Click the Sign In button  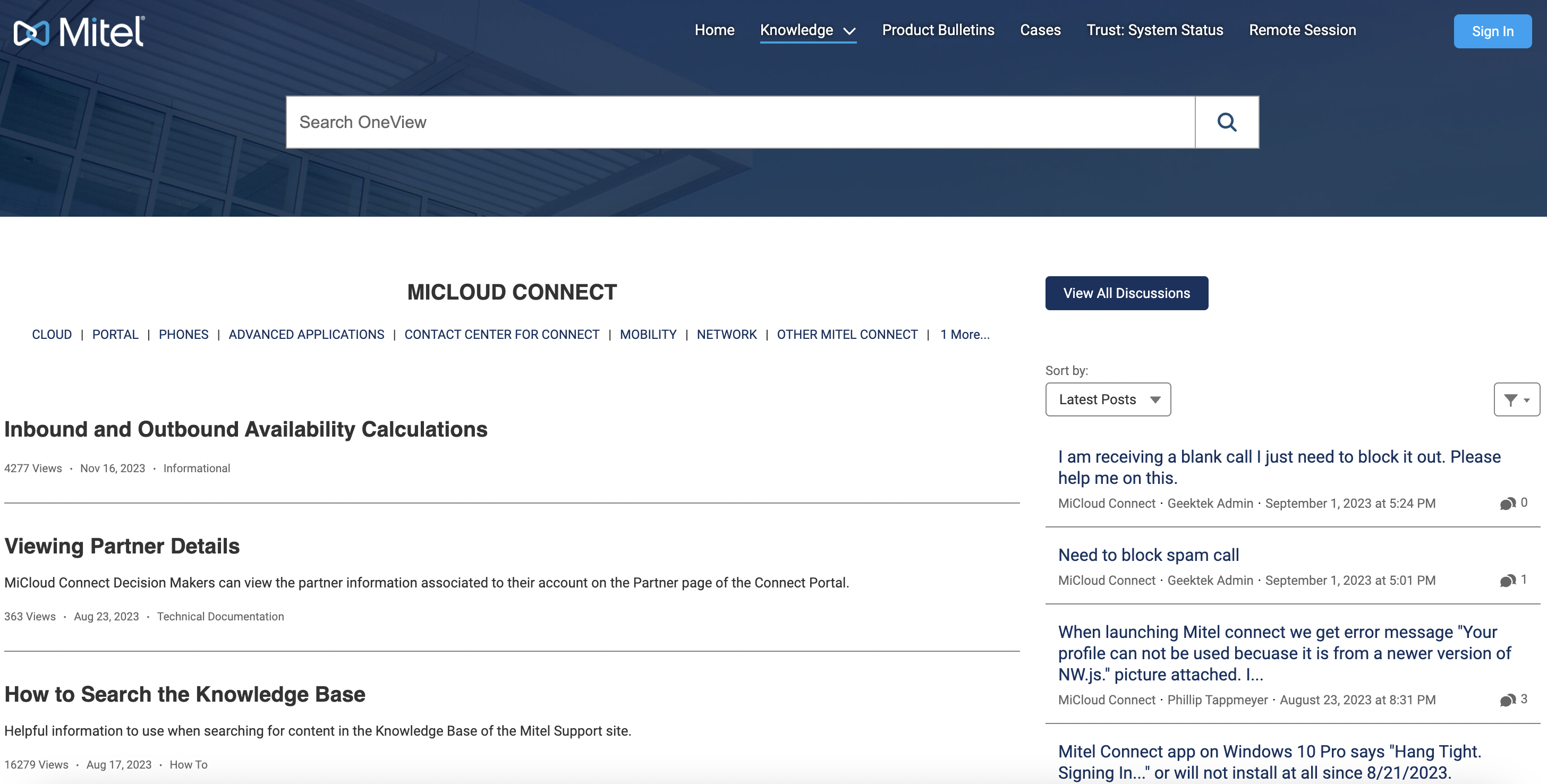1492,31
